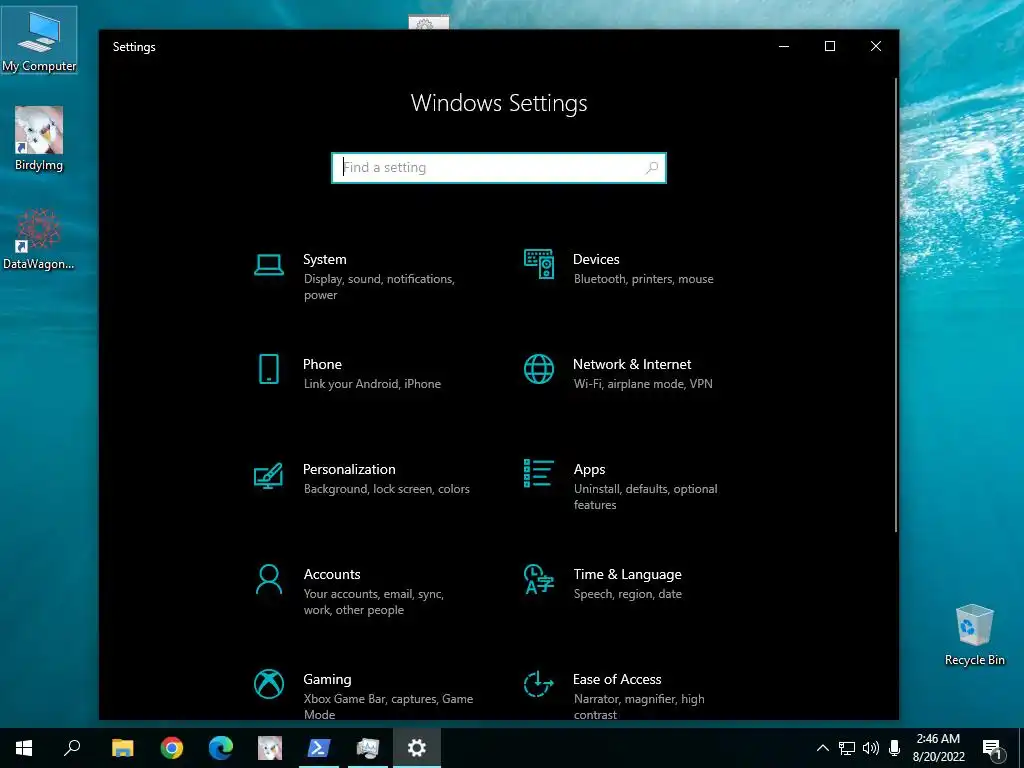Open the Phone settings icon
1024x768 pixels.
(268, 369)
